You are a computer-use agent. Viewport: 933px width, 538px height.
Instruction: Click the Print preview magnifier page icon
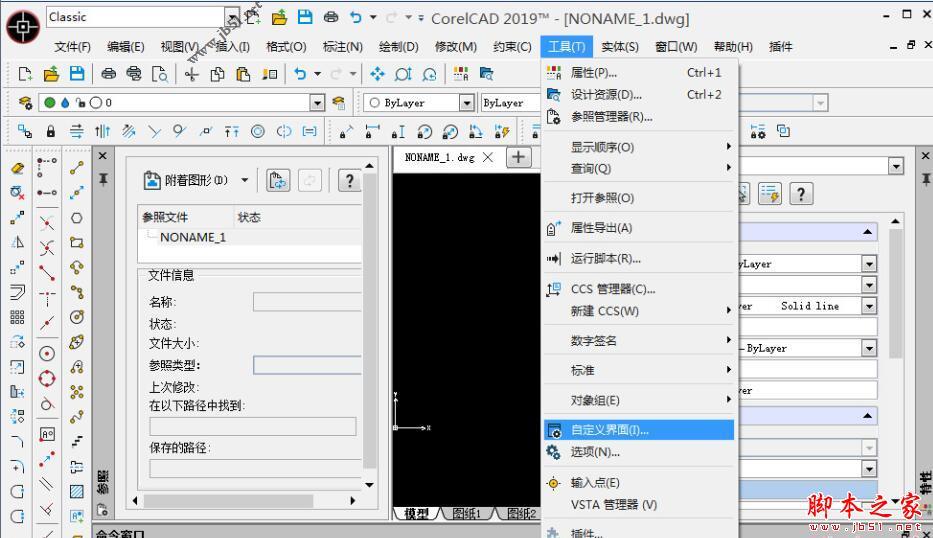159,74
